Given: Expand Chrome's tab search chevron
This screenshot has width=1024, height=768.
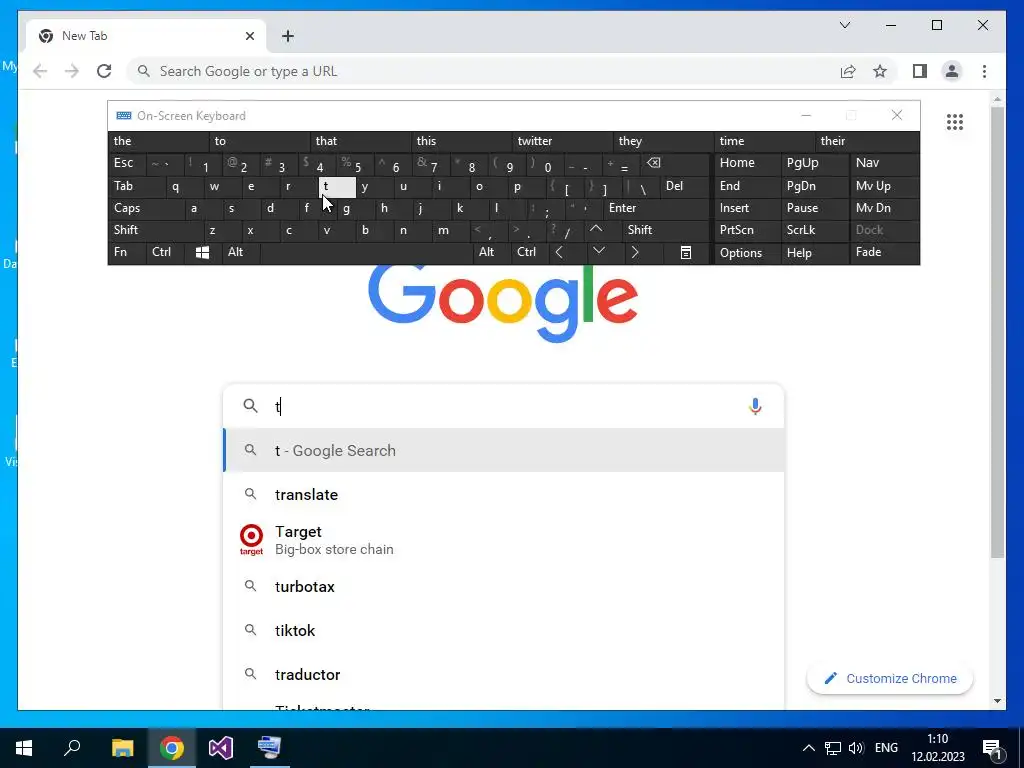Looking at the screenshot, I should tap(844, 25).
